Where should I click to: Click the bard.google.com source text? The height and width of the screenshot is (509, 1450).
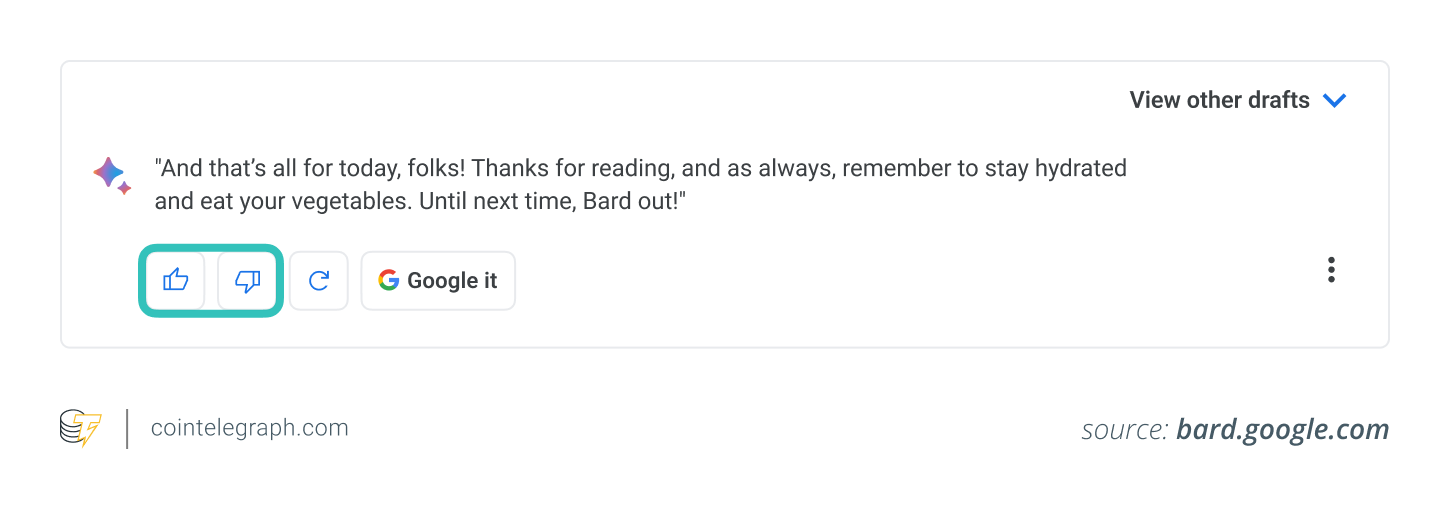pos(1282,430)
